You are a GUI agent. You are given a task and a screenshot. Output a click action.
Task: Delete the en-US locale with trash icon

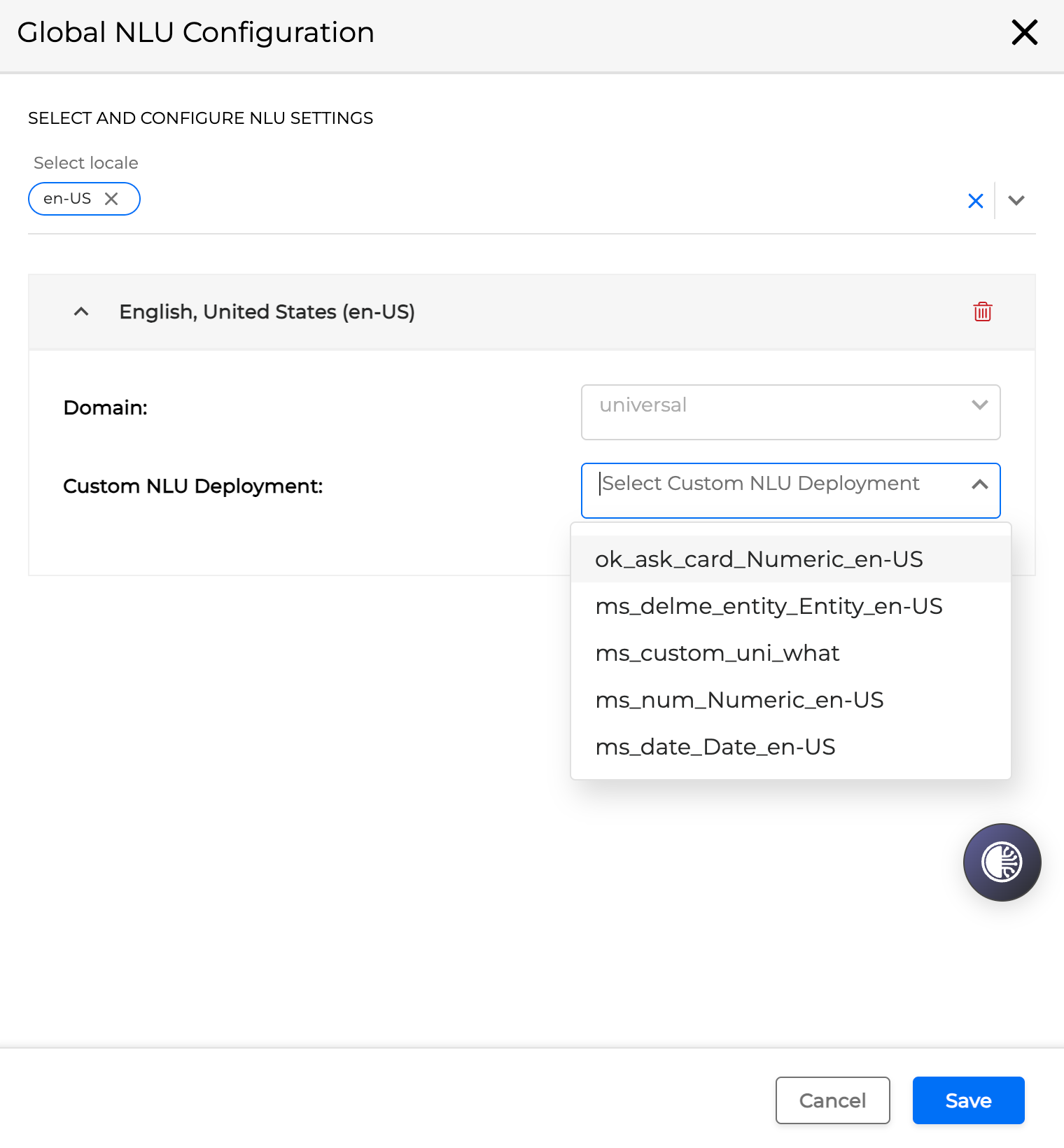click(x=983, y=311)
